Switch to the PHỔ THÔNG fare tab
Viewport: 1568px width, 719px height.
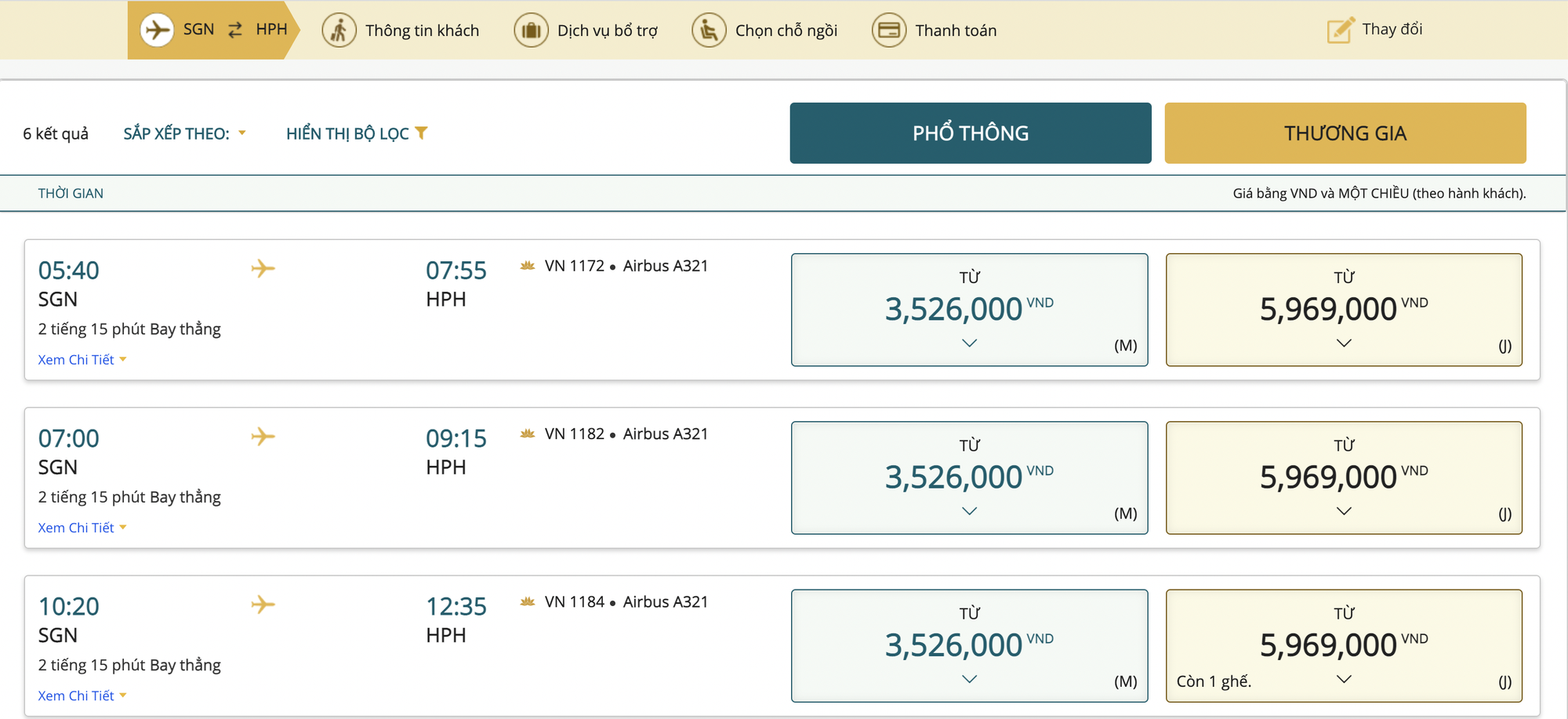point(970,133)
